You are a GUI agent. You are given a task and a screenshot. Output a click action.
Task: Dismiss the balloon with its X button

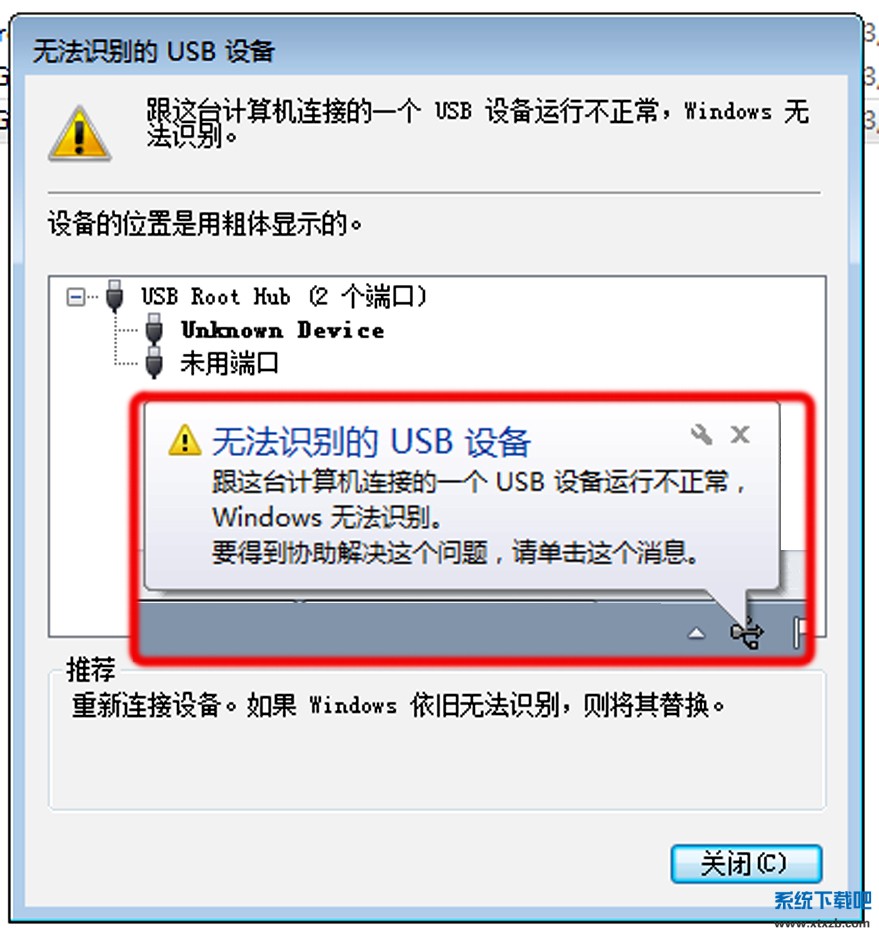click(740, 434)
